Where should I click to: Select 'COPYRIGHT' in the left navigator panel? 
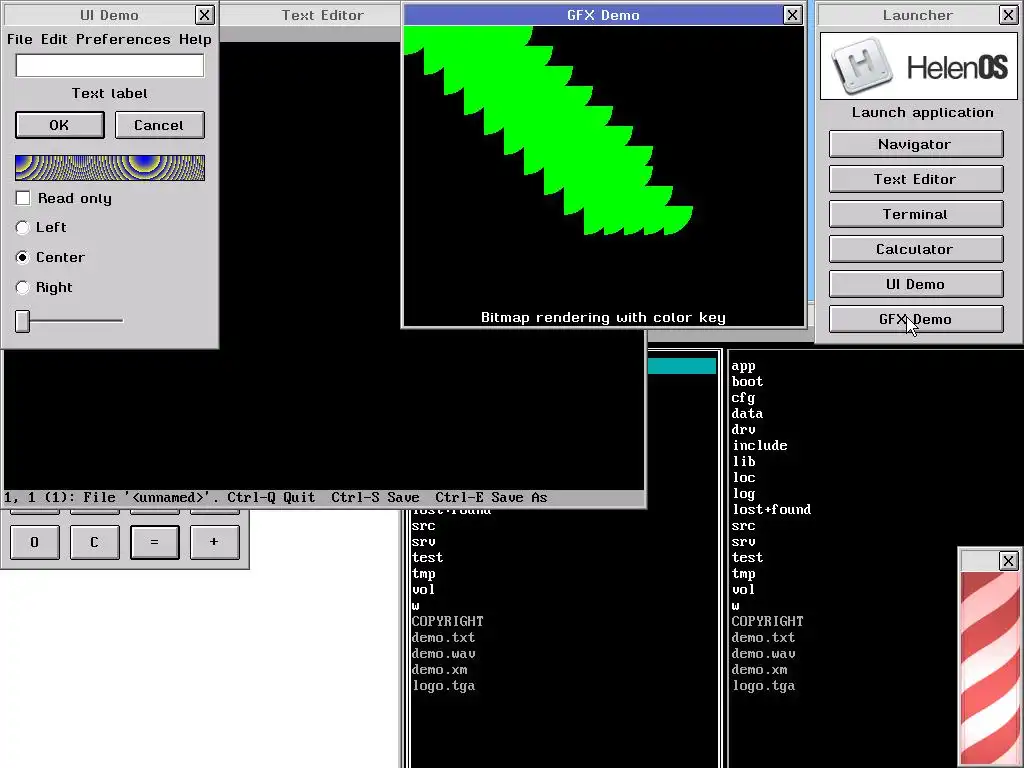coord(447,621)
